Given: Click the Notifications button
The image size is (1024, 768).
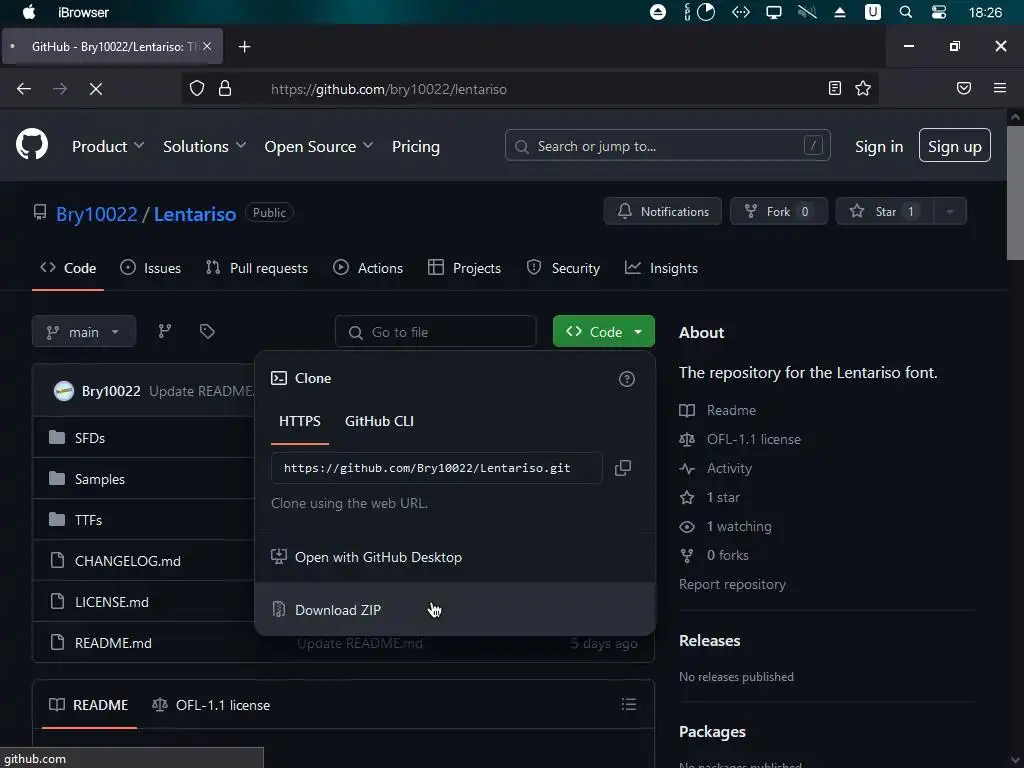Looking at the screenshot, I should (662, 212).
